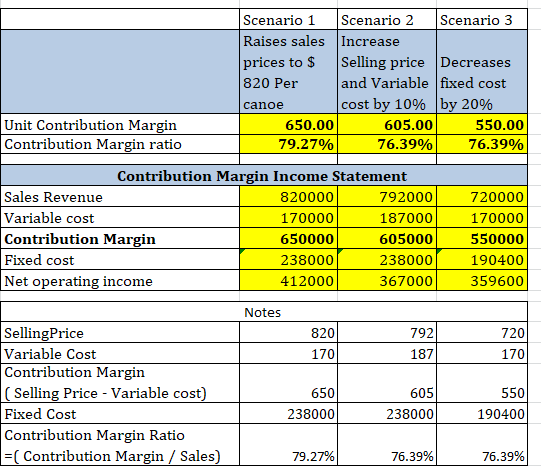Select the bold 76.39% cell under Scenario 3
The width and height of the screenshot is (541, 466).
(x=482, y=144)
